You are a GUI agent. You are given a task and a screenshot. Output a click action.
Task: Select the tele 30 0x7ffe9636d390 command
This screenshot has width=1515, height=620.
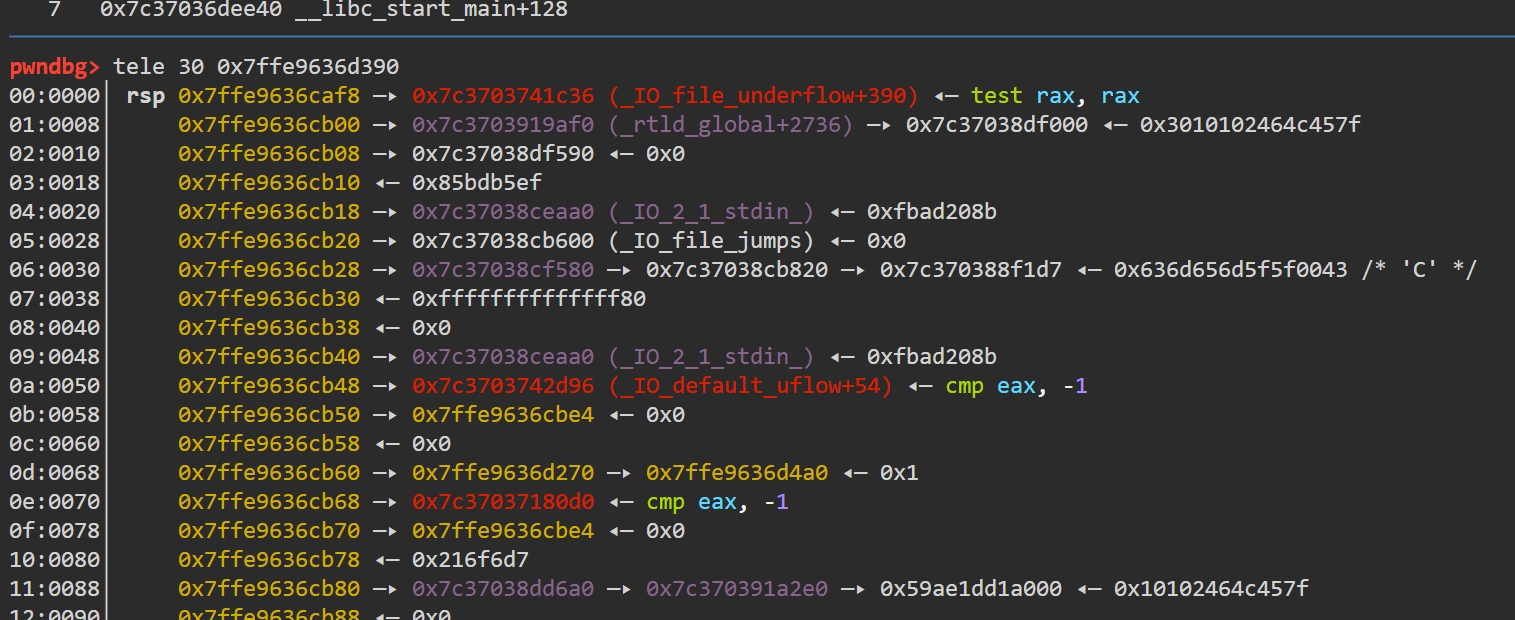[256, 67]
